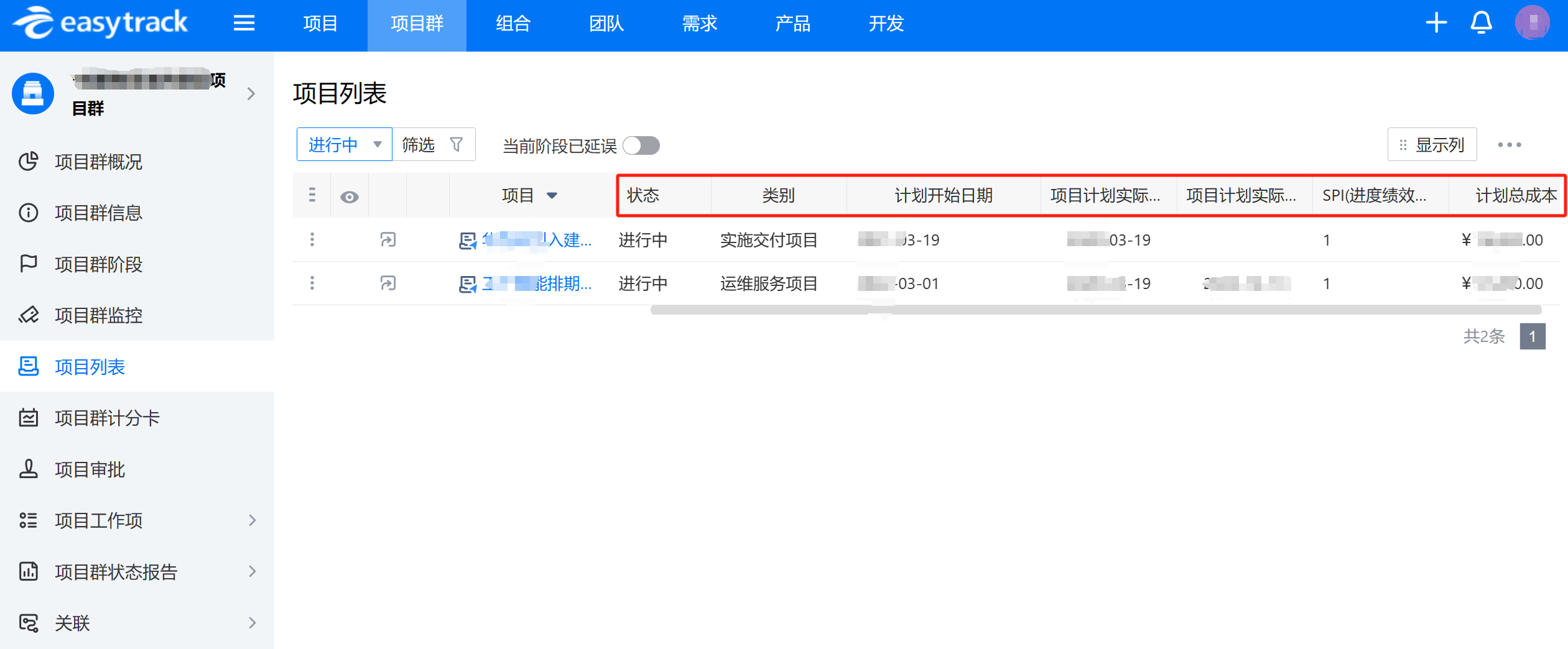Open the project link ending 入建...
Screen dimensions: 1568x649
[x=537, y=240]
